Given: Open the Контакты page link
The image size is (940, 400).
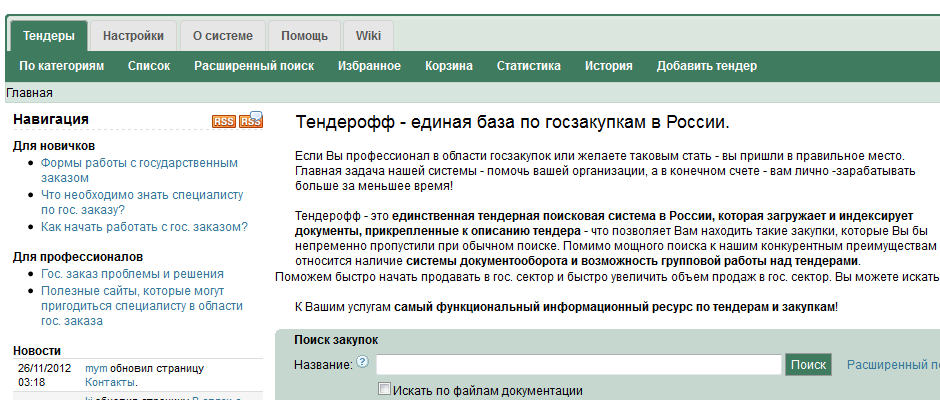Looking at the screenshot, I should [110, 383].
